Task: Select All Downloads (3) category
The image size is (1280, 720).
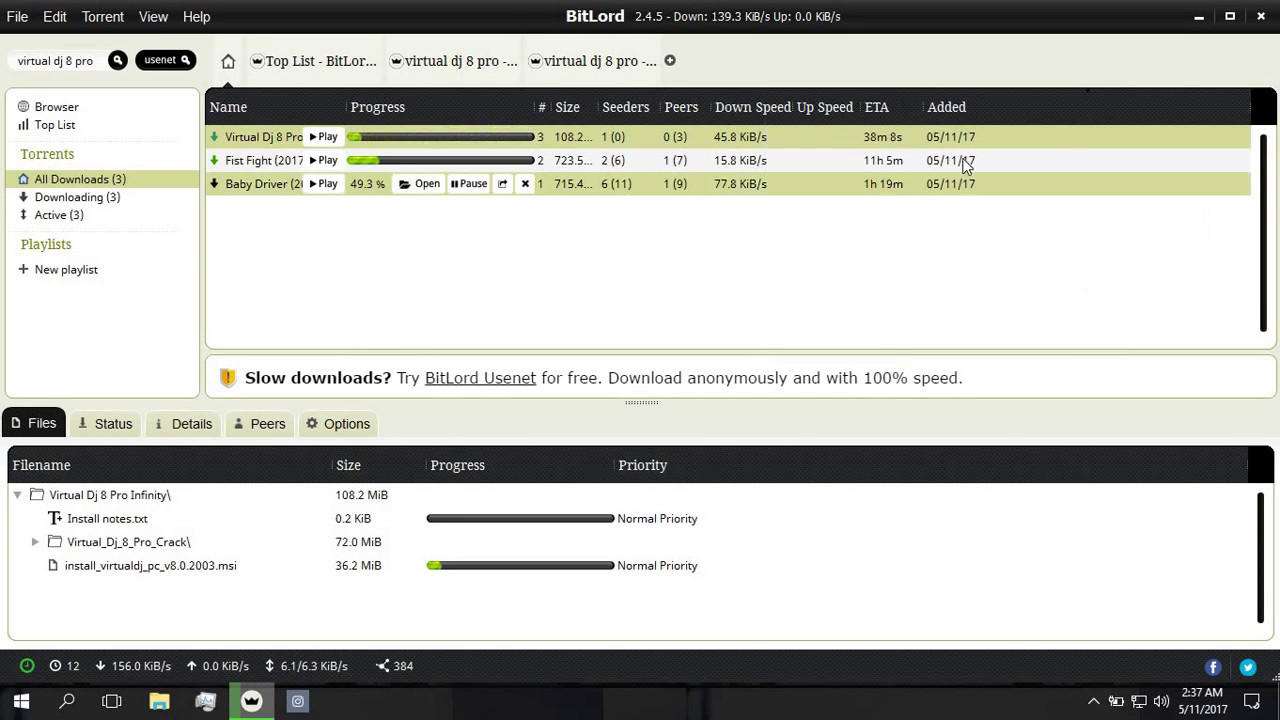Action: click(80, 179)
